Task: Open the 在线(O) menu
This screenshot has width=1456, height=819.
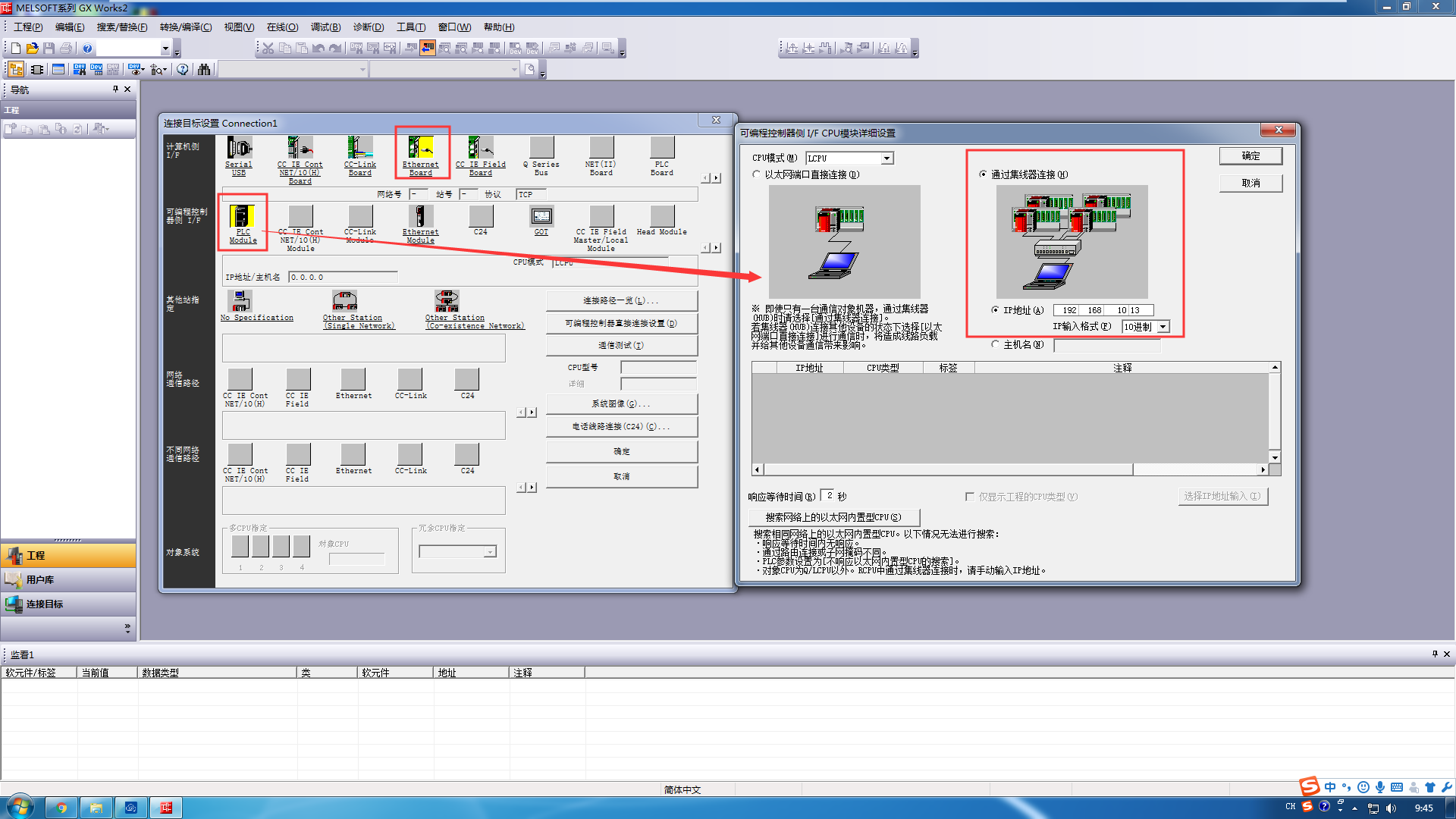Action: [x=282, y=27]
